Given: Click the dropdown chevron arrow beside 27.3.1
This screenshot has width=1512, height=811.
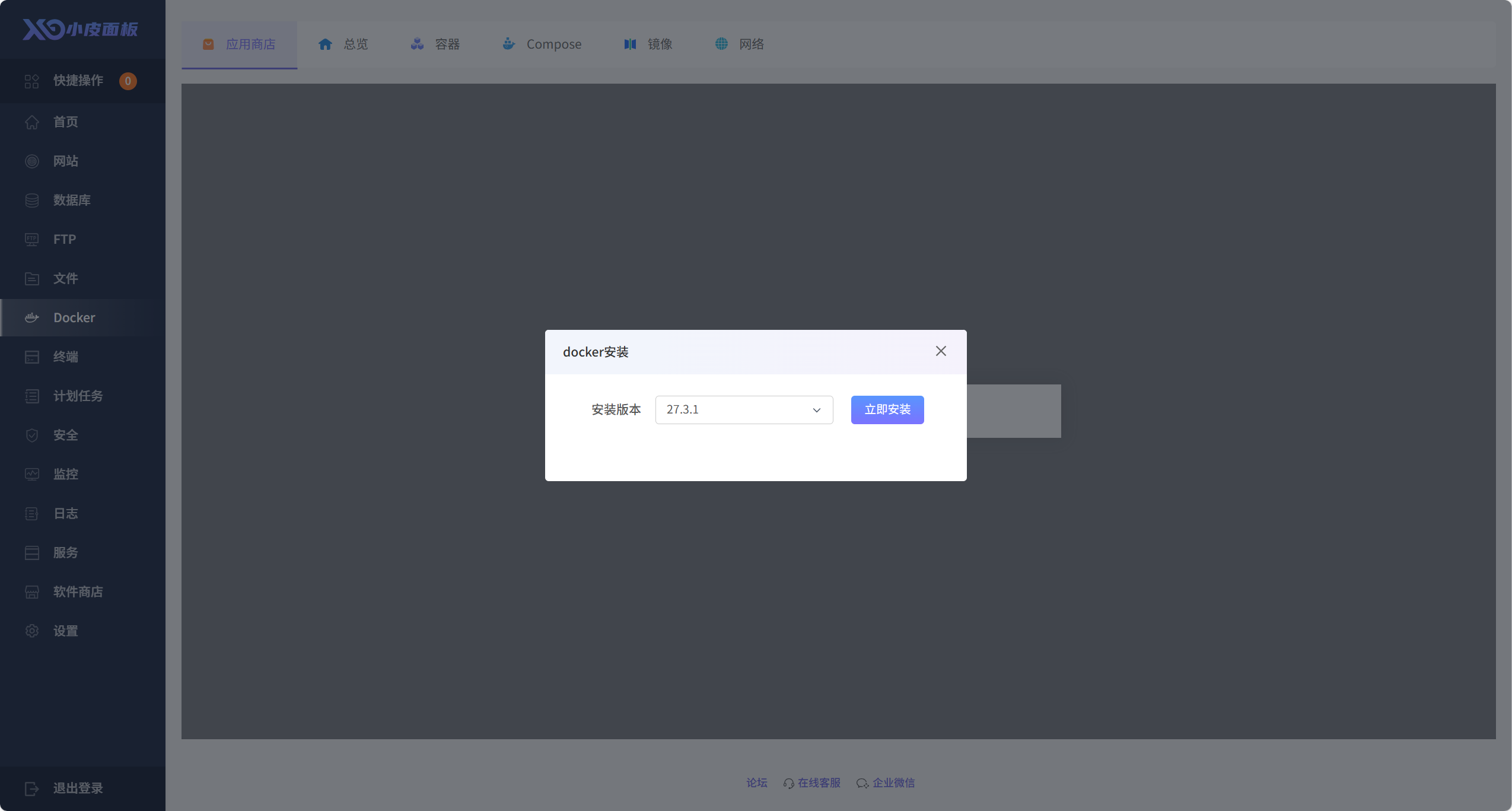Looking at the screenshot, I should [816, 410].
